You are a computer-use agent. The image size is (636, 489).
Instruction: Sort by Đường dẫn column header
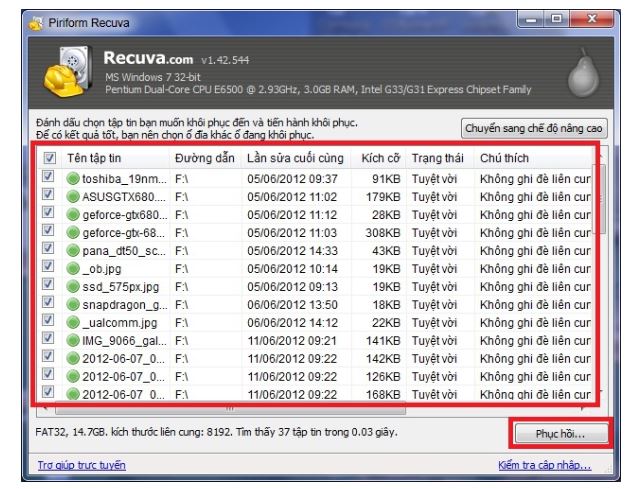tap(205, 158)
